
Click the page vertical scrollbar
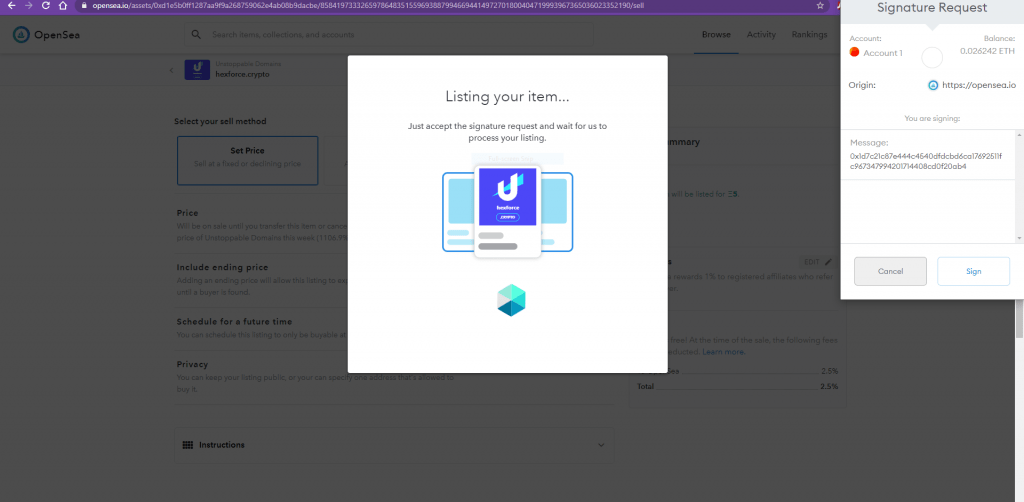point(1018,318)
